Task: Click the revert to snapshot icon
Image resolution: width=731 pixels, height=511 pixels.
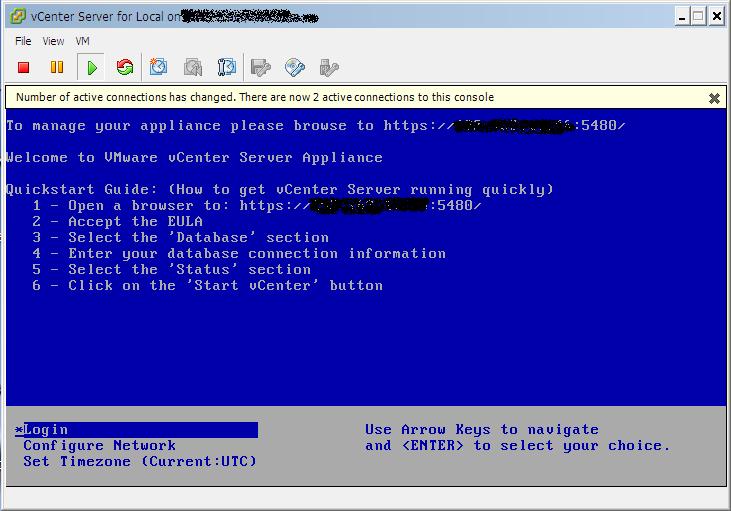Action: pos(193,68)
